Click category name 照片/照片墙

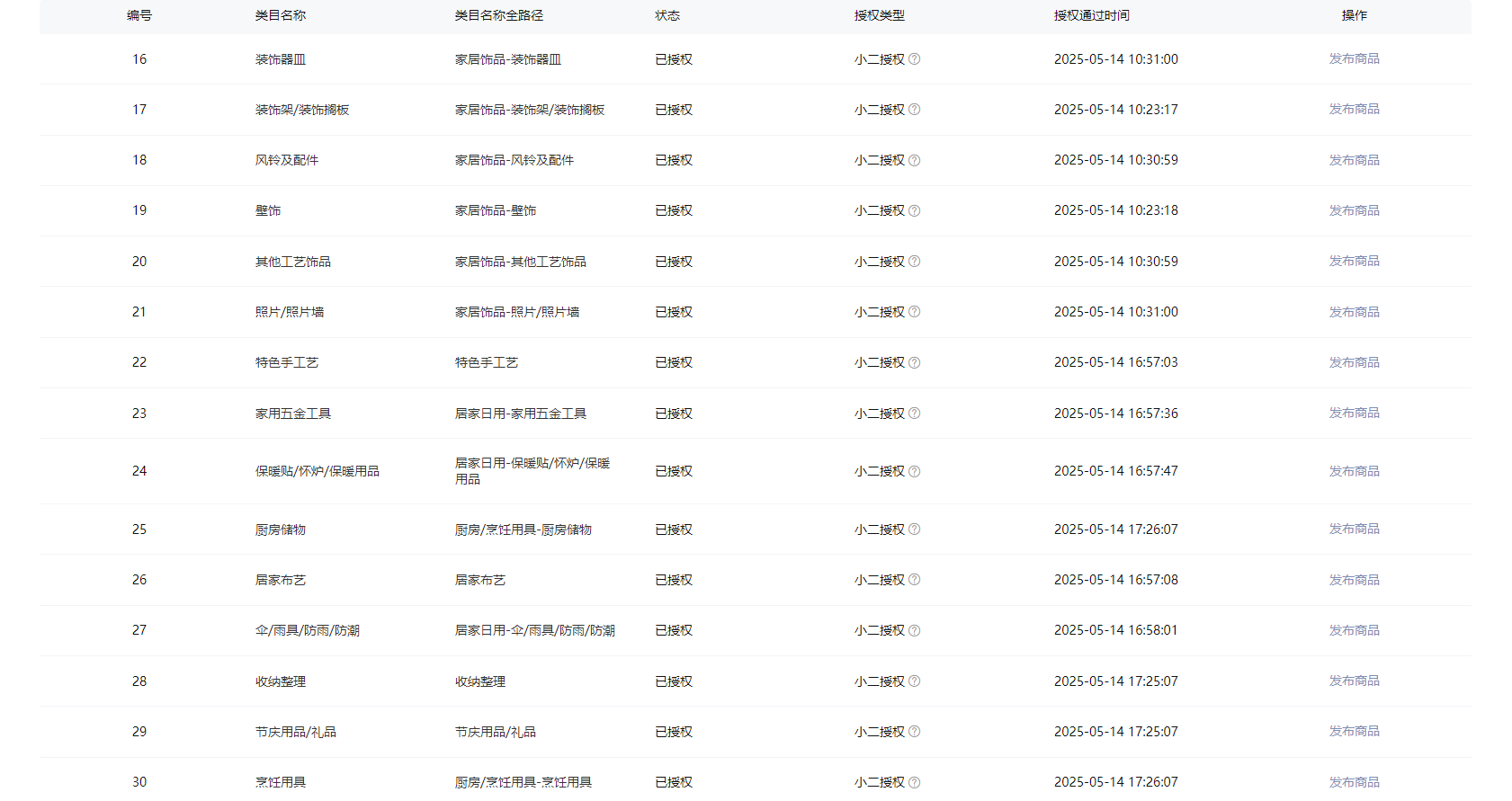click(290, 312)
